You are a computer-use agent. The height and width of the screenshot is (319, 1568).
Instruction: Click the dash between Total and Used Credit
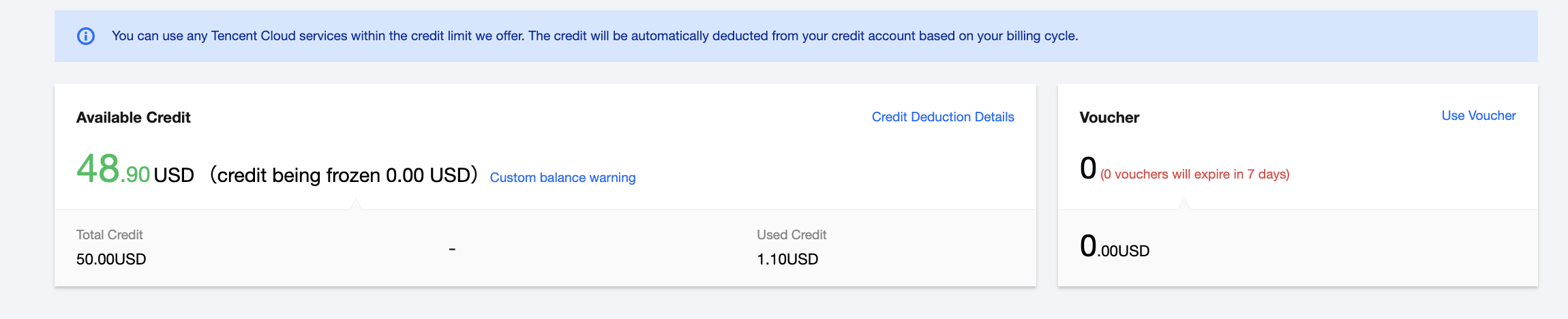click(452, 249)
